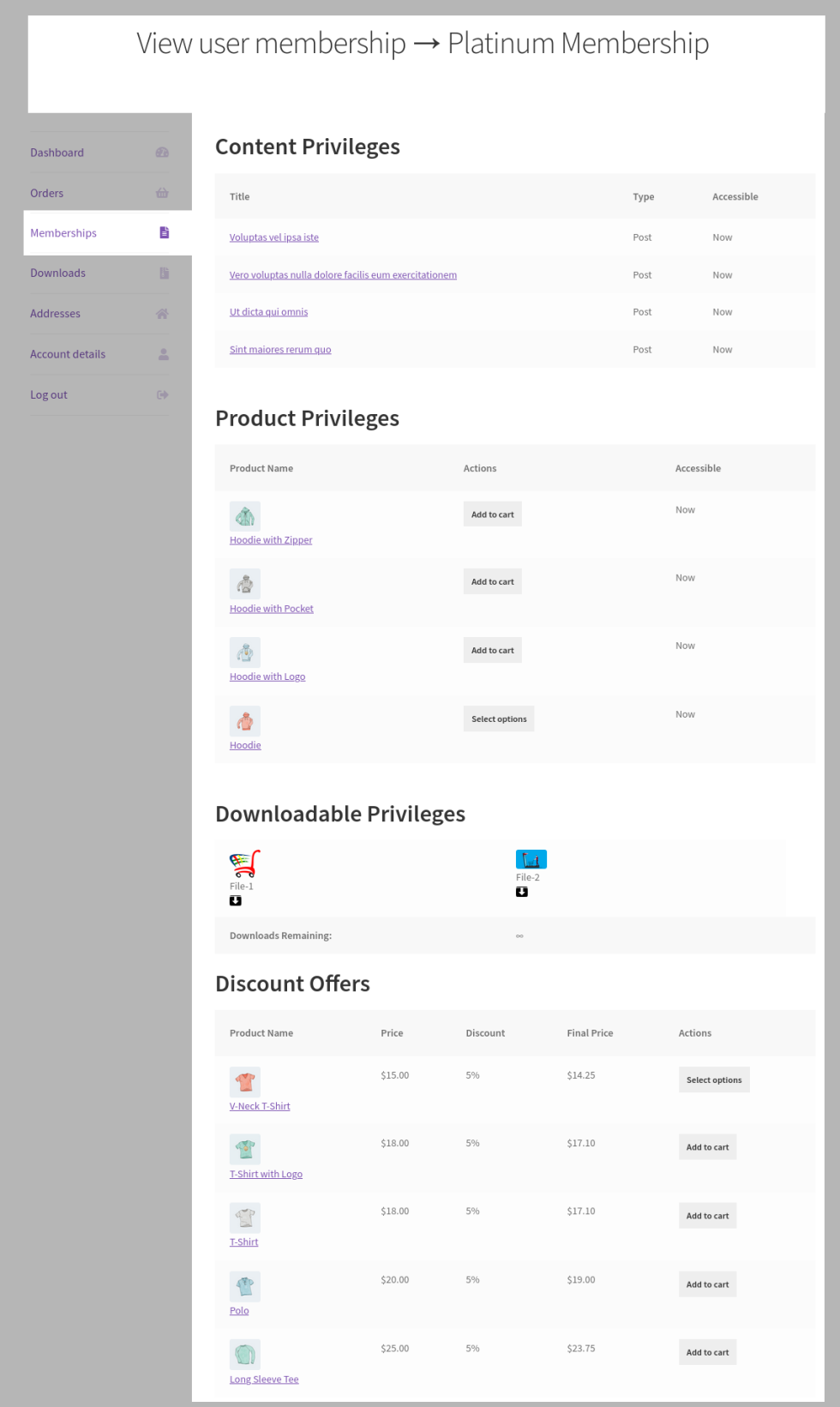Go to Account details in sidebar
This screenshot has width=840, height=1407.
(68, 354)
